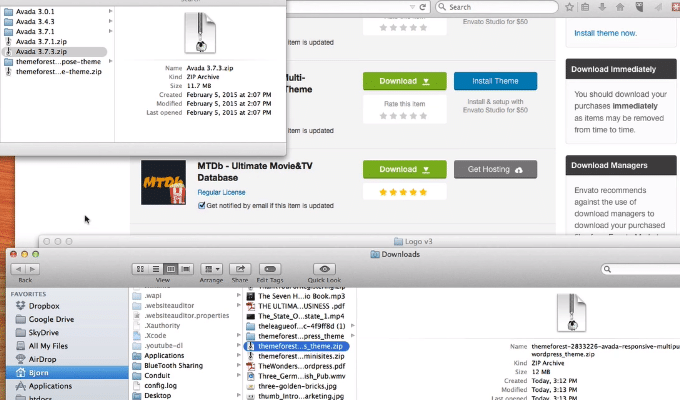Click the green Download button for MTDb

pos(405,170)
